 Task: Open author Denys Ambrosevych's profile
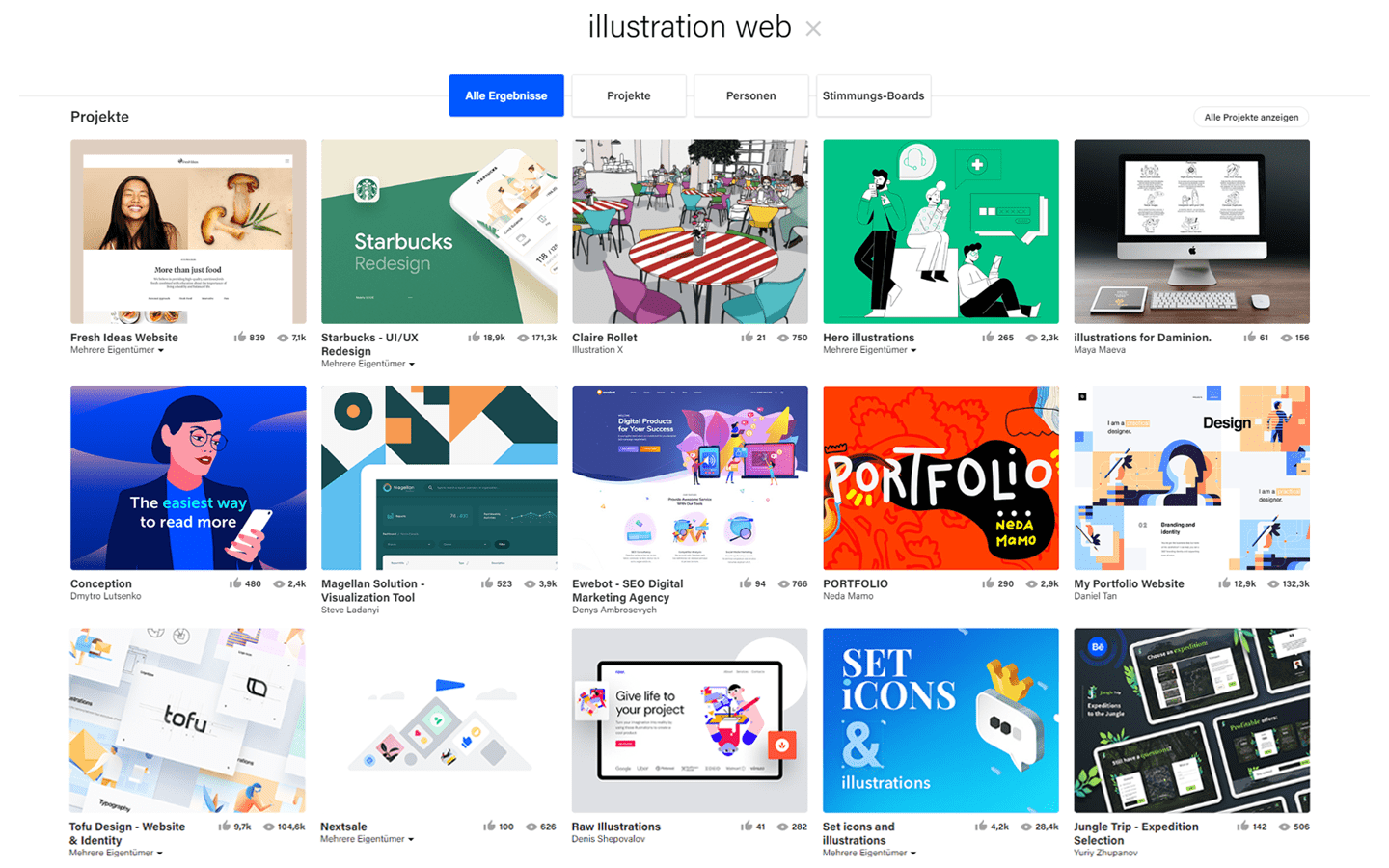[x=613, y=610]
